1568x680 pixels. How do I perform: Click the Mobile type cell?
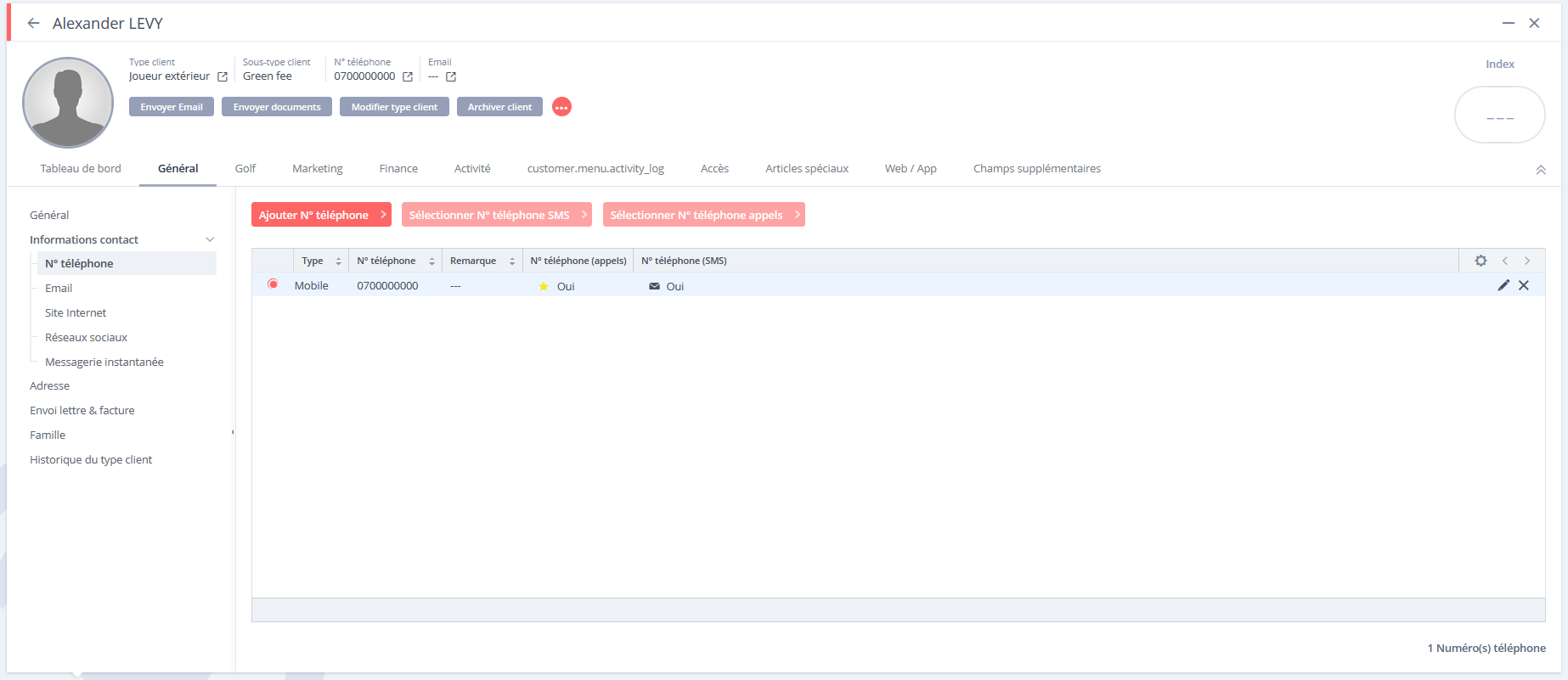311,286
